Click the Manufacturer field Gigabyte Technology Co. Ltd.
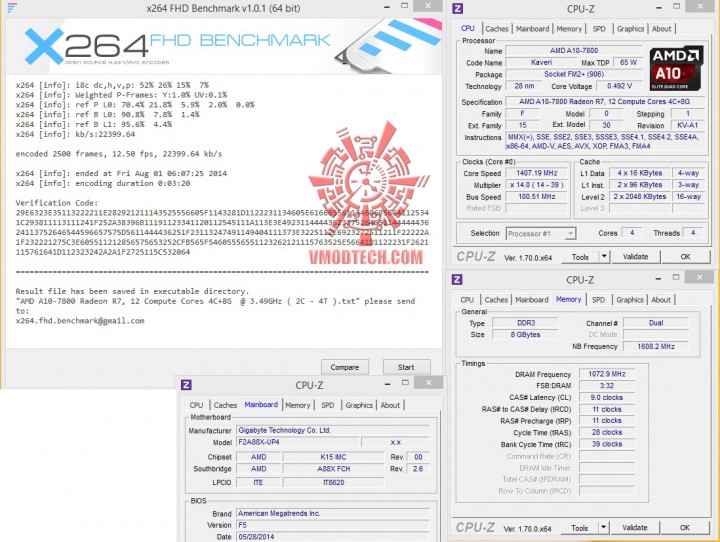The width and height of the screenshot is (720, 542). pyautogui.click(x=333, y=430)
